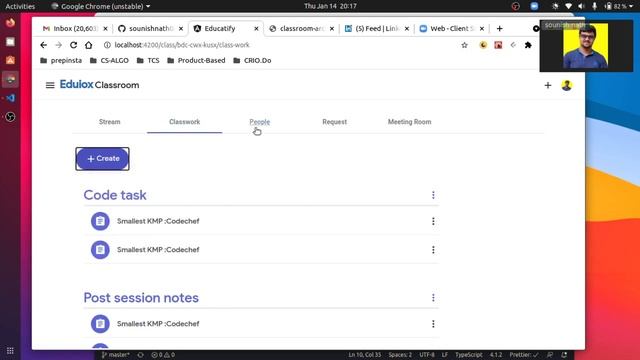This screenshot has height=360, width=640.
Task: Click the sounish nath webcam overlay
Action: tap(586, 46)
